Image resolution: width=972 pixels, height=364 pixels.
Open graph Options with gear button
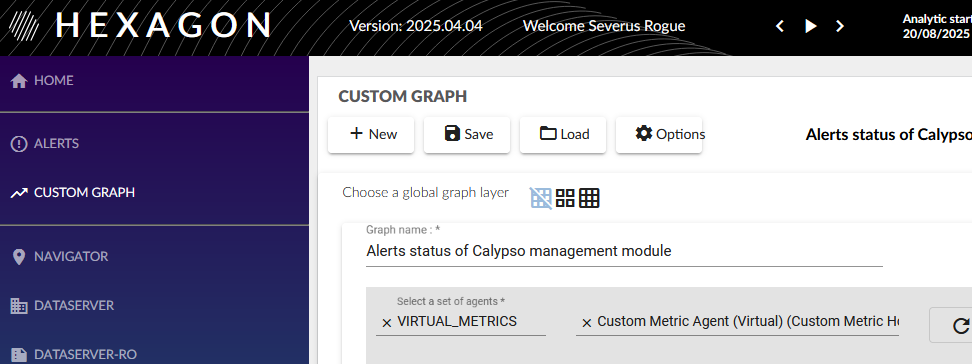(x=659, y=135)
